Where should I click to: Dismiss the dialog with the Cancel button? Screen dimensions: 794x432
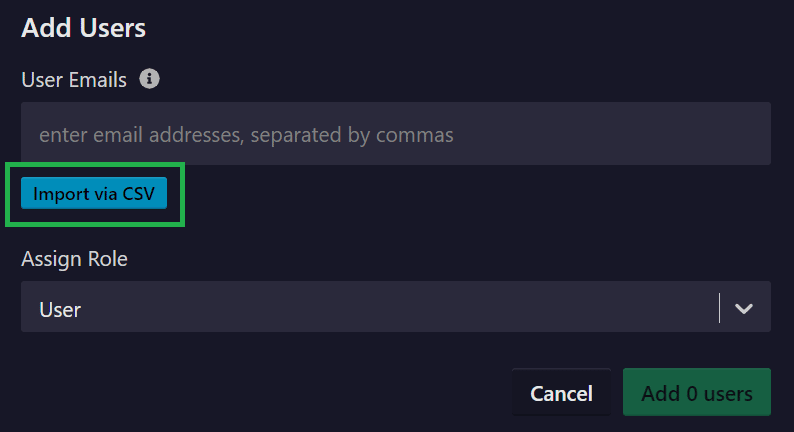561,393
